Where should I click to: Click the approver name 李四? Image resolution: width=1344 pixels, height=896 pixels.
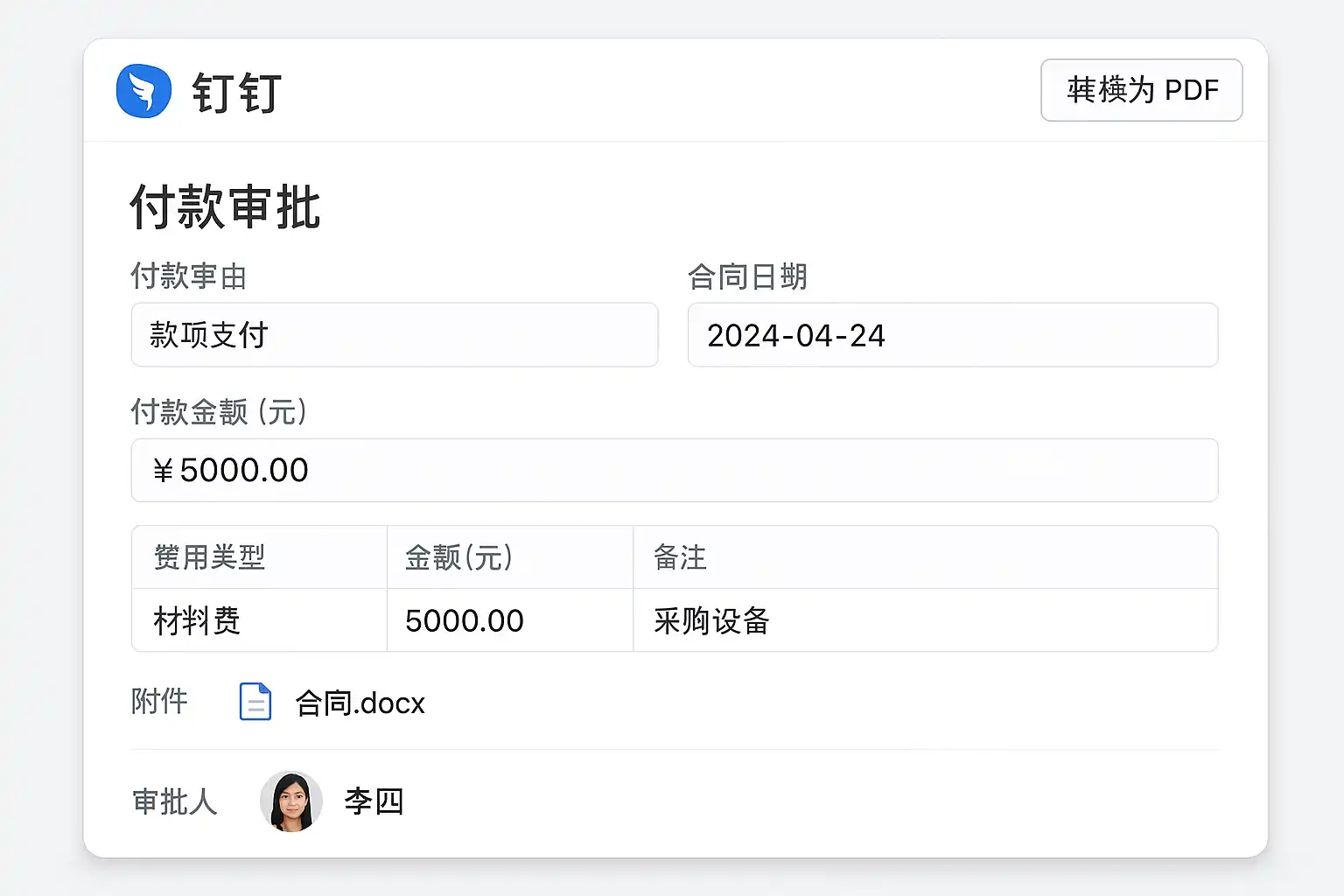[374, 801]
